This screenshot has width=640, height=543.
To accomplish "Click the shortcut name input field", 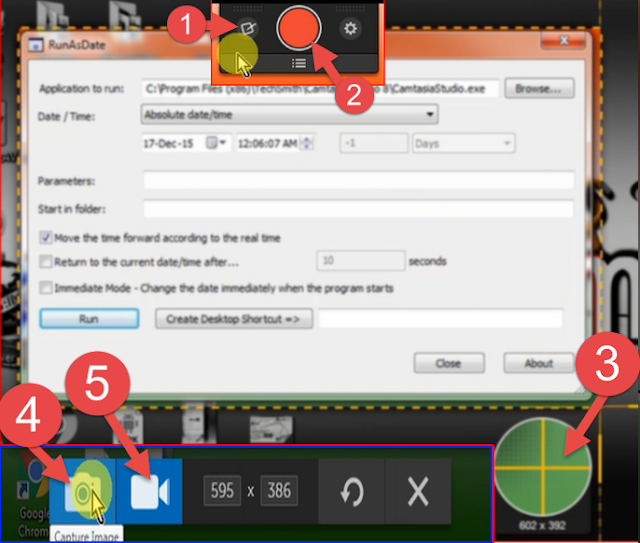I will (440, 318).
